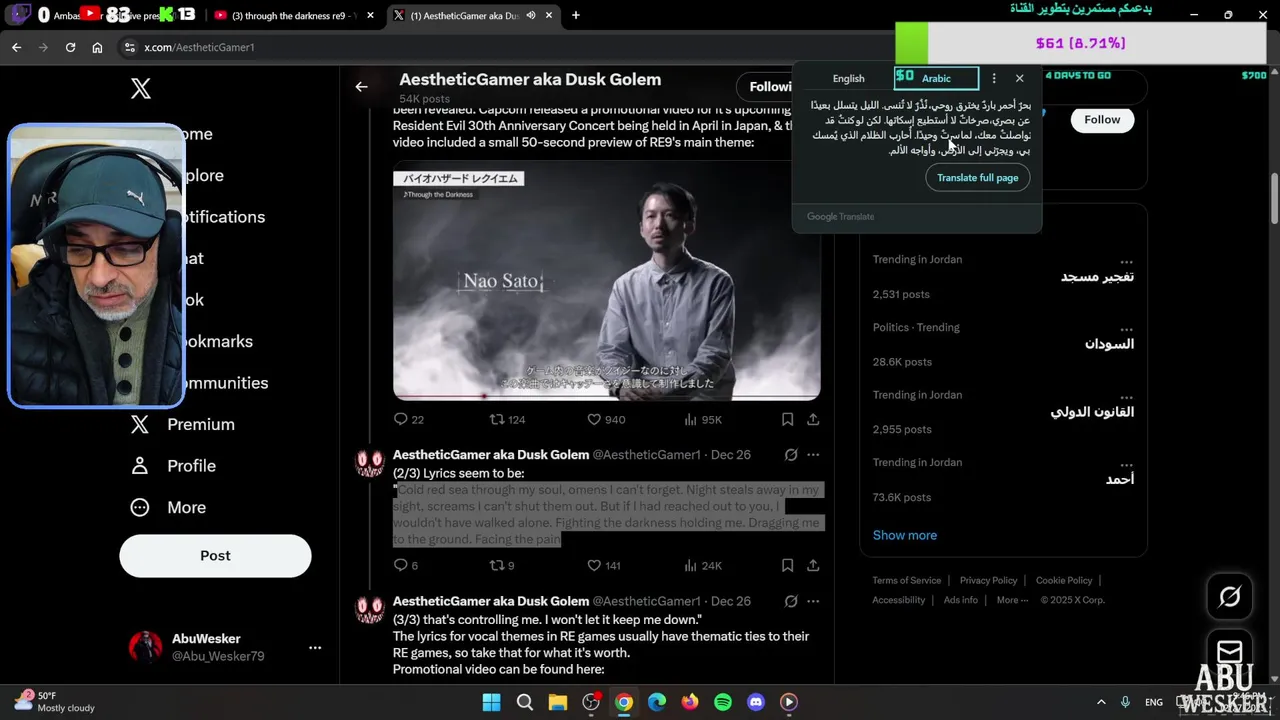Open the floating messages envelope button
This screenshot has height=720, width=1280.
click(x=1229, y=652)
